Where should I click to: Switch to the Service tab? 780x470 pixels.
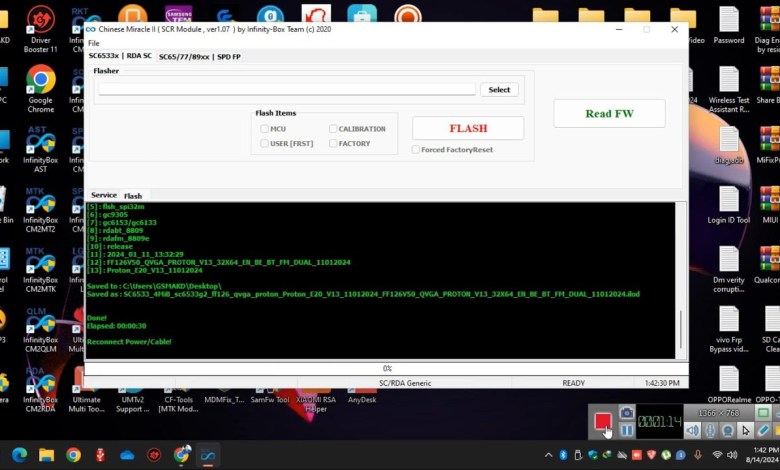tap(103, 195)
